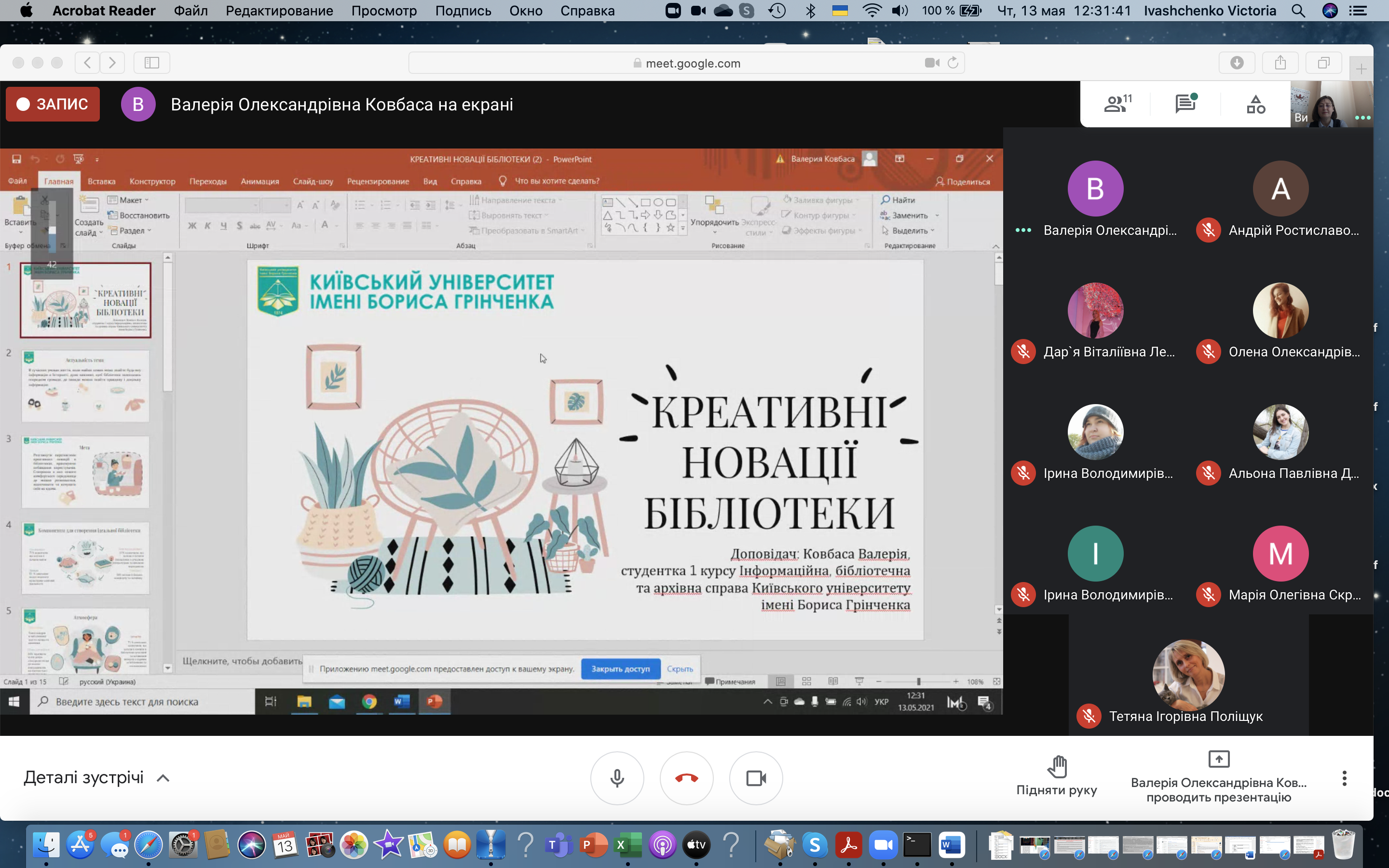1389x868 pixels.
Task: Toggle the microphone mute button
Action: [x=617, y=778]
